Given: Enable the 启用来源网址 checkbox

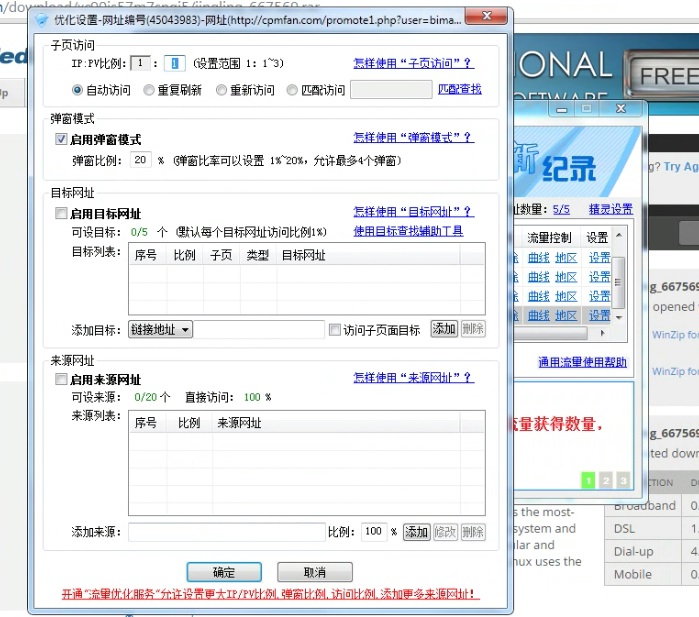Looking at the screenshot, I should (x=61, y=379).
